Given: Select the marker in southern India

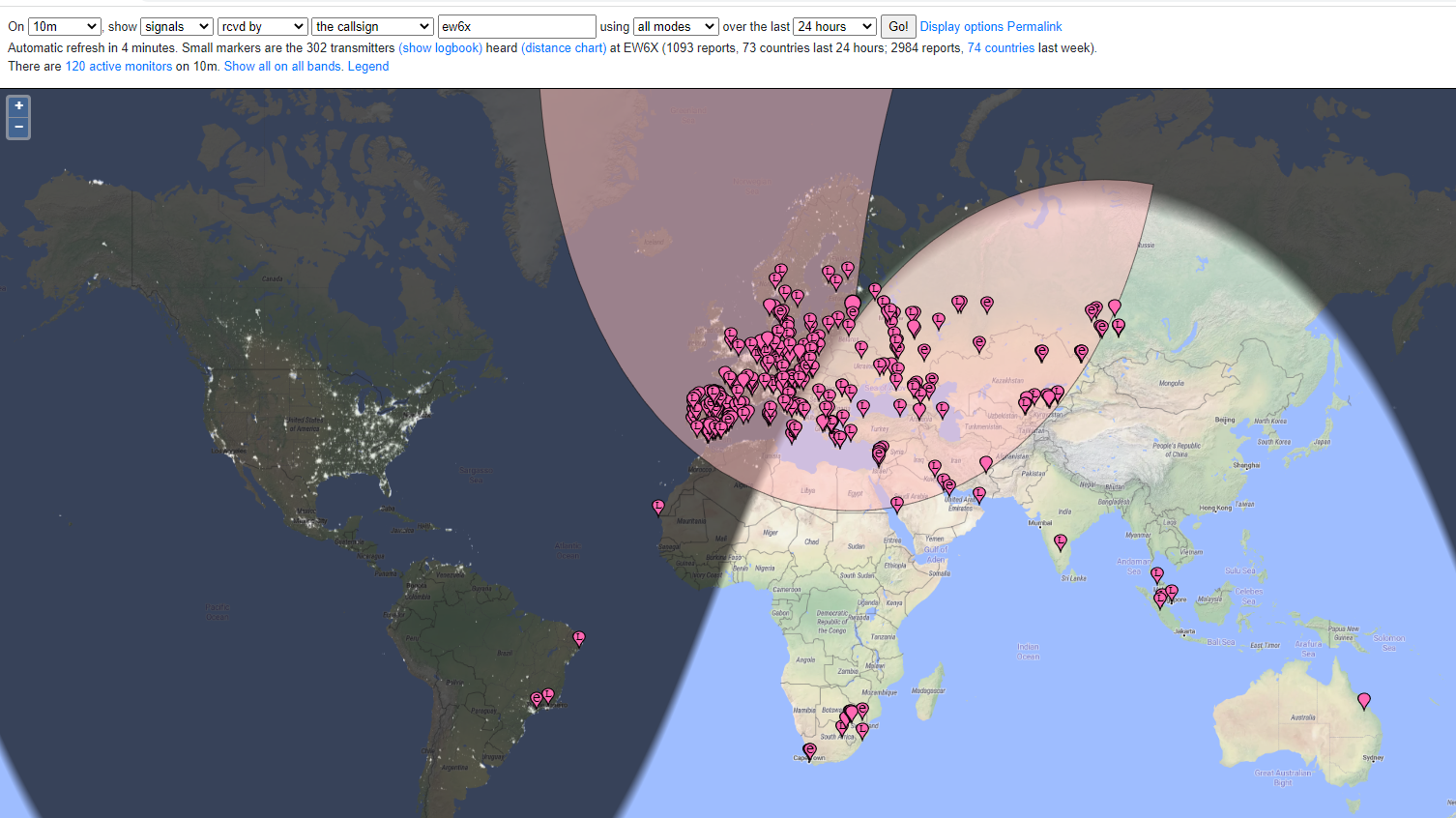Looking at the screenshot, I should (x=1060, y=541).
